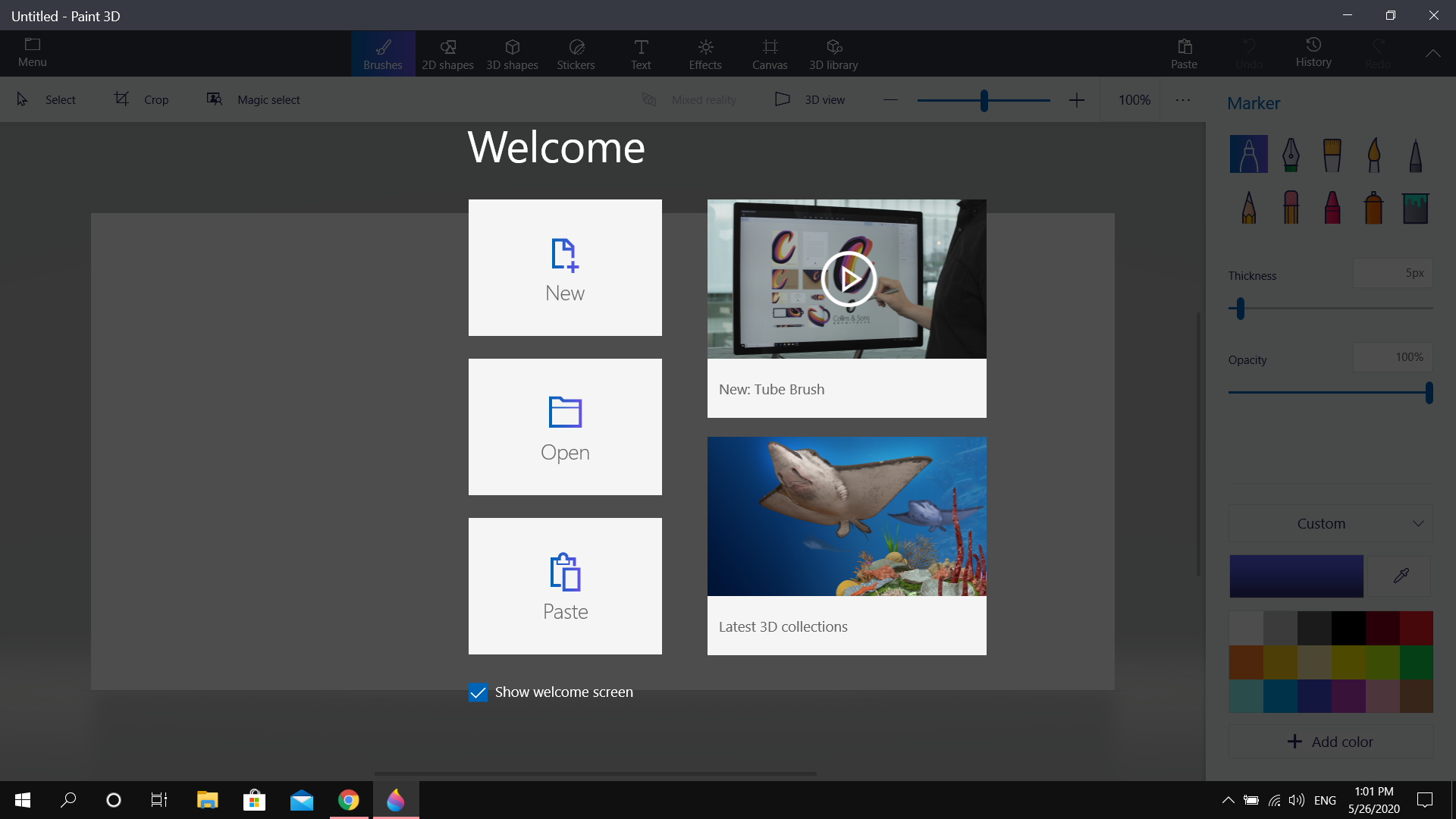This screenshot has height=819, width=1456.
Task: Activate the Select tool
Action: [46, 99]
